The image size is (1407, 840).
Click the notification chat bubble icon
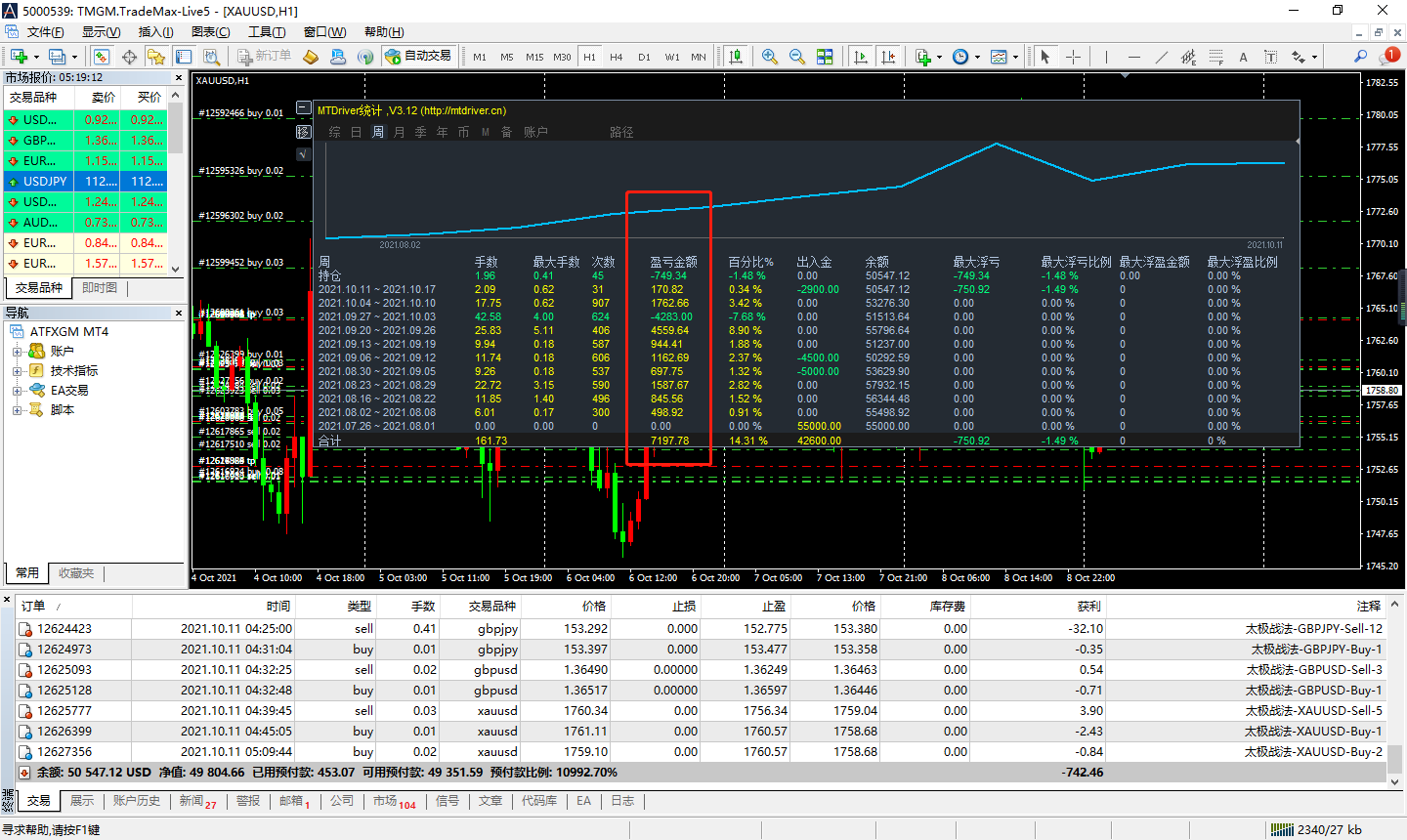(1387, 57)
